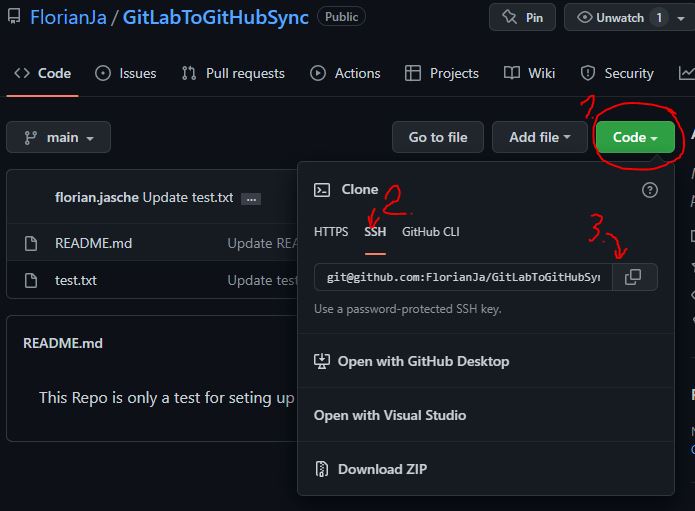Switch to the Code tab

pyautogui.click(x=43, y=73)
